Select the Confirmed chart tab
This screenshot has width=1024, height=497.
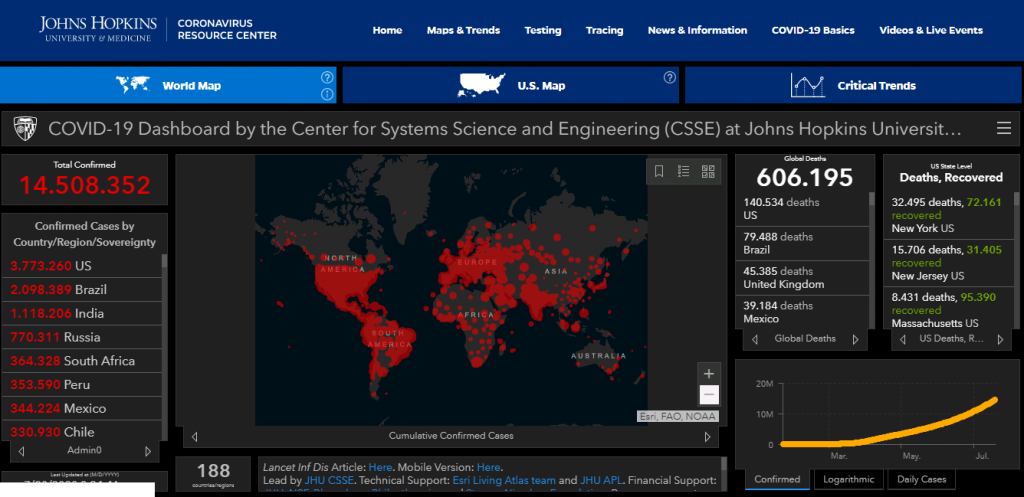[x=777, y=479]
